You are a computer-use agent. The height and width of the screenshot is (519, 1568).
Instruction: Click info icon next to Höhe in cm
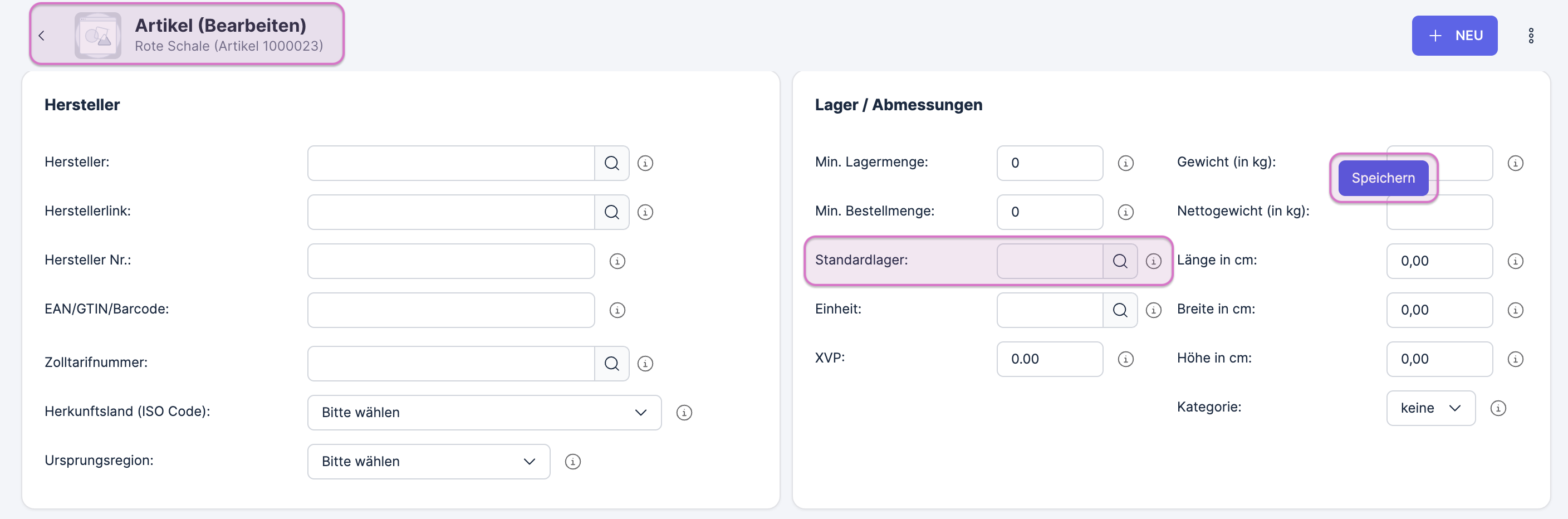pyautogui.click(x=1515, y=359)
